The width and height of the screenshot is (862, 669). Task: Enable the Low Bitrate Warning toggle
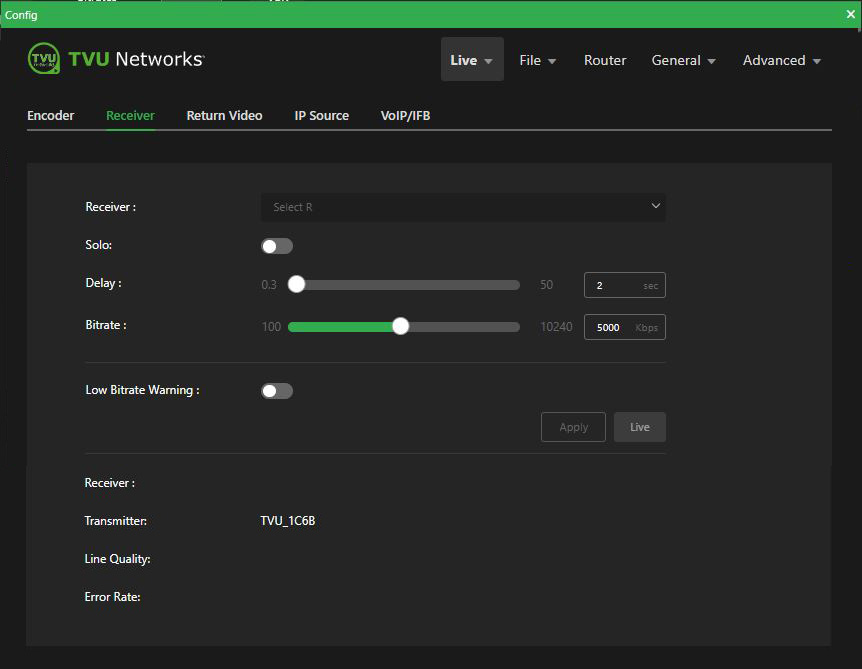[276, 390]
